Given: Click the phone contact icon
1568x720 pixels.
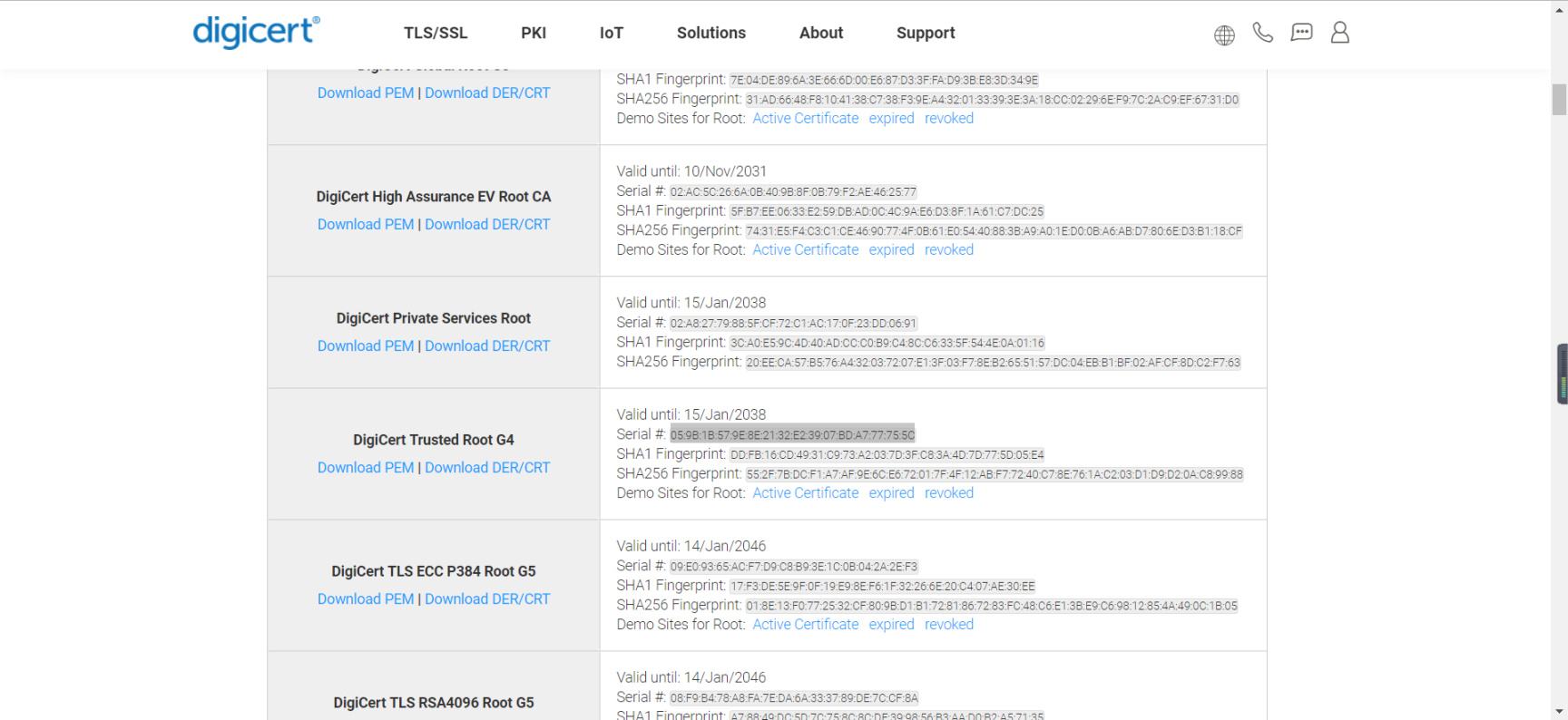Looking at the screenshot, I should pyautogui.click(x=1262, y=33).
